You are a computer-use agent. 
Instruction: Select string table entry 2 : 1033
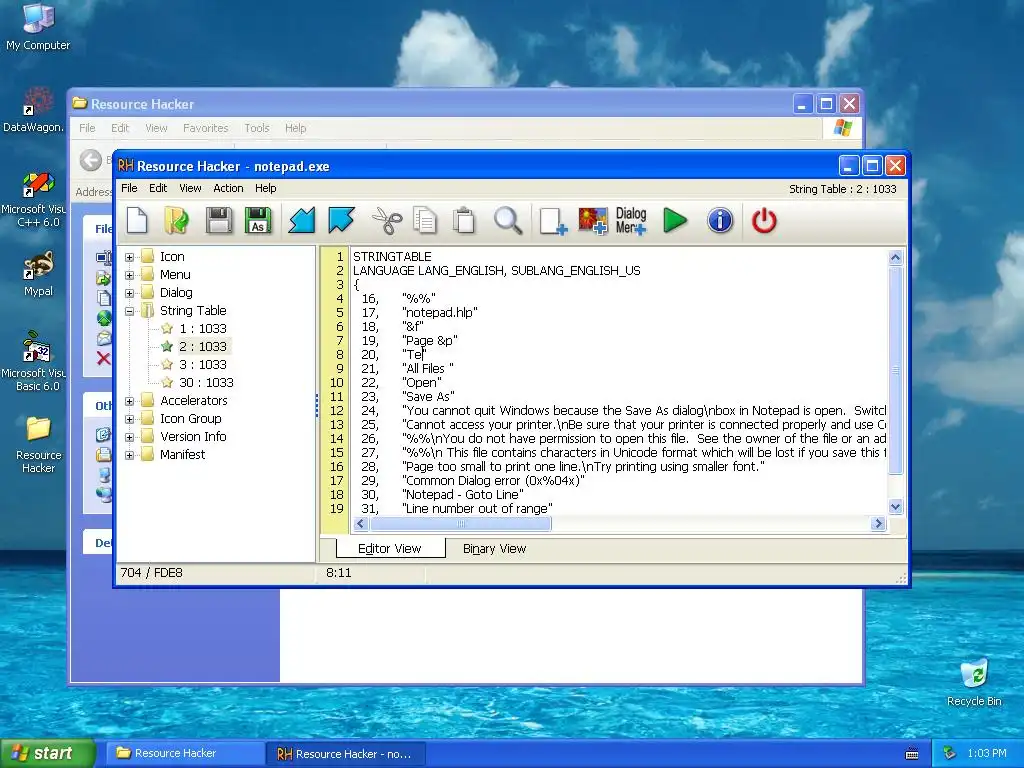[x=202, y=346]
